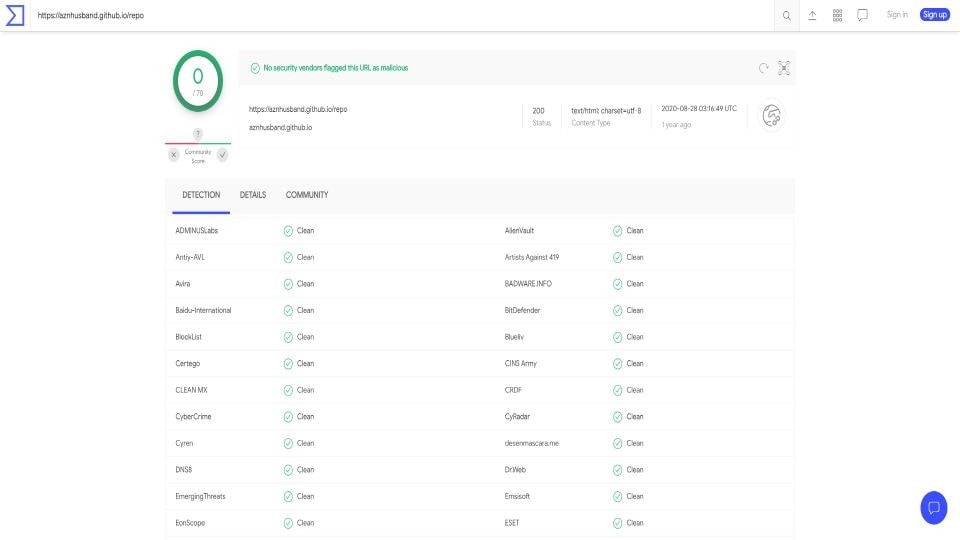Click the scanned URL https://aznhusband.github.io/repo text
This screenshot has height=540, width=960.
coord(298,109)
